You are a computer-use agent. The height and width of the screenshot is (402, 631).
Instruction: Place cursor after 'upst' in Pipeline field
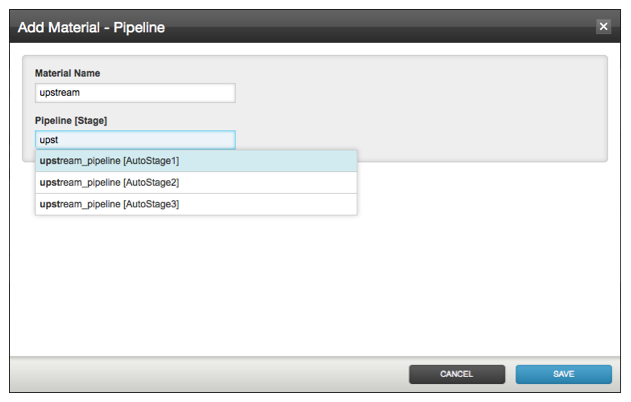(61, 140)
